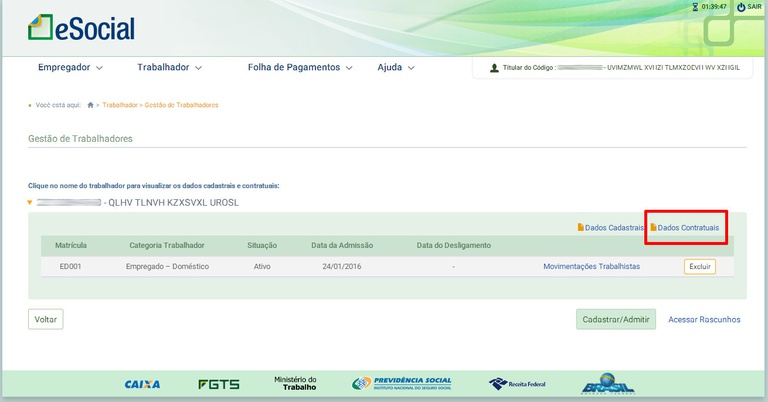Viewport: 768px width, 402px height.
Task: Click the home icon in breadcrumb
Action: (x=90, y=105)
